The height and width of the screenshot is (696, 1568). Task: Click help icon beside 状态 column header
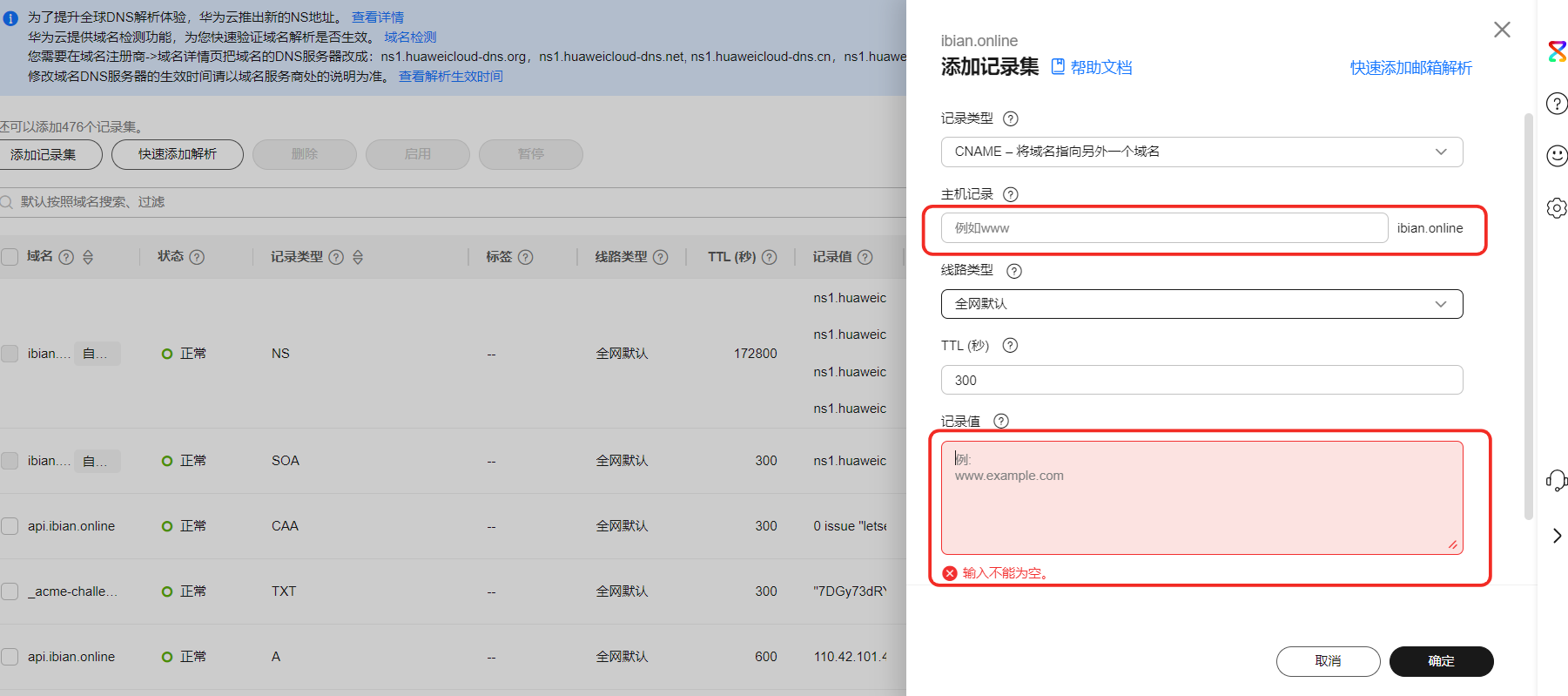(197, 257)
